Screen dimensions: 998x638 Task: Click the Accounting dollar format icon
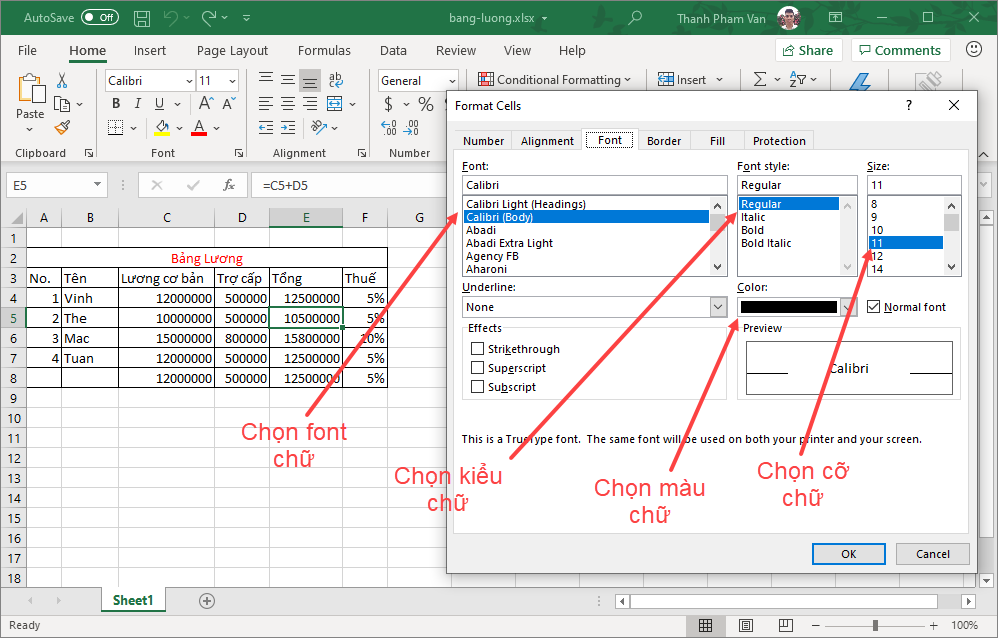(388, 104)
